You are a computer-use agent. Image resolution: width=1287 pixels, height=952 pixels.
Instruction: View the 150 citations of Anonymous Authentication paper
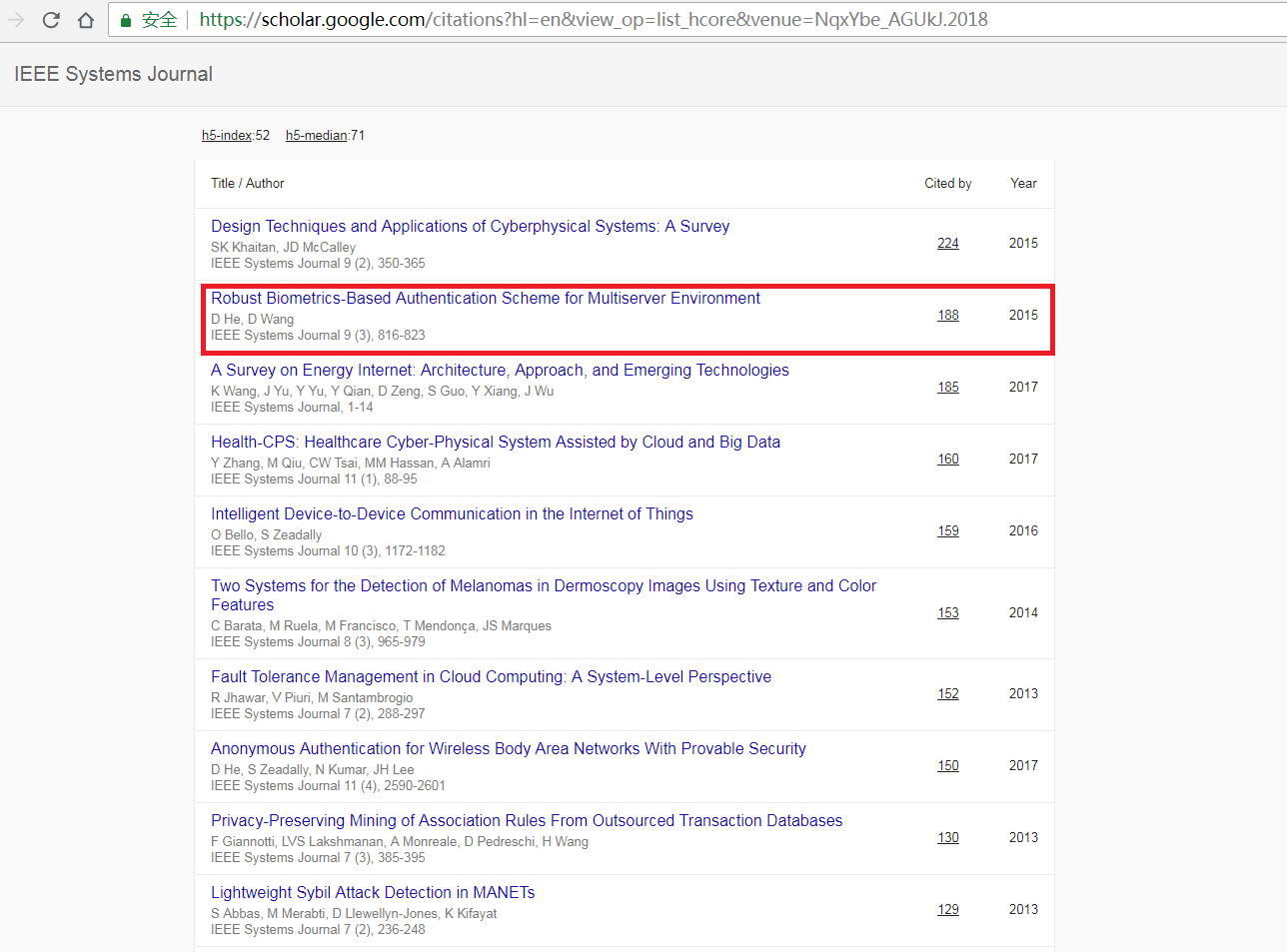pyautogui.click(x=948, y=766)
